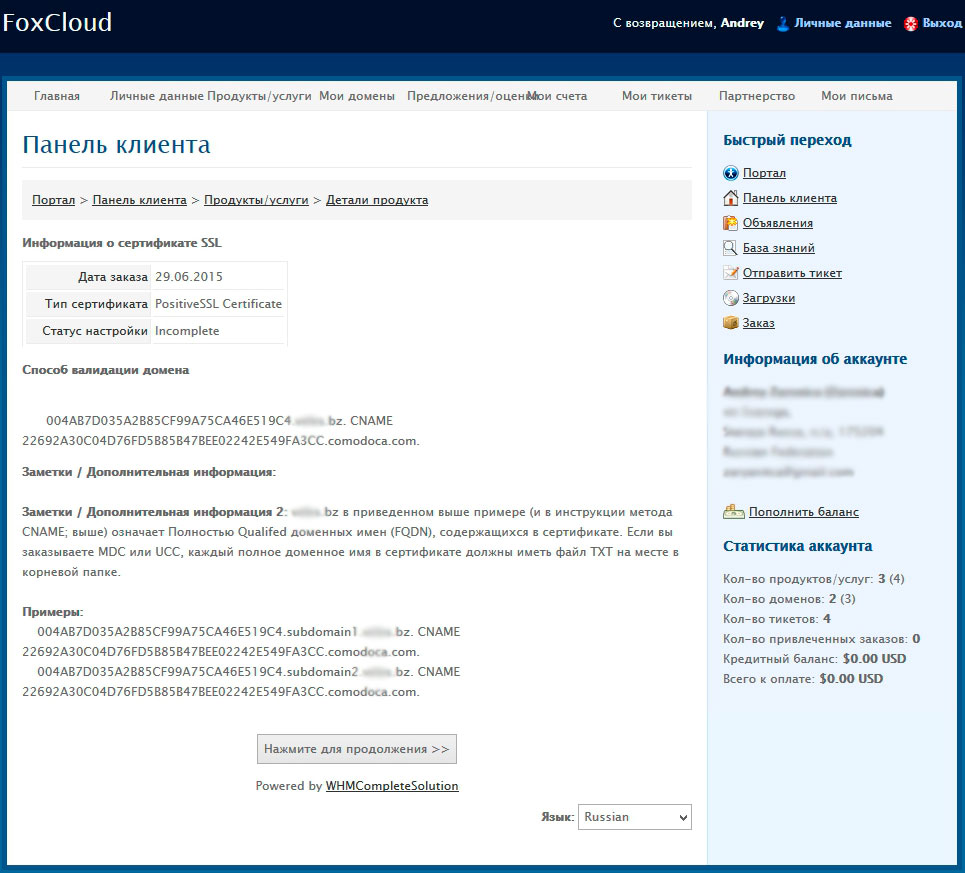Click the Нажмите для продолжения button
965x873 pixels.
click(x=357, y=749)
